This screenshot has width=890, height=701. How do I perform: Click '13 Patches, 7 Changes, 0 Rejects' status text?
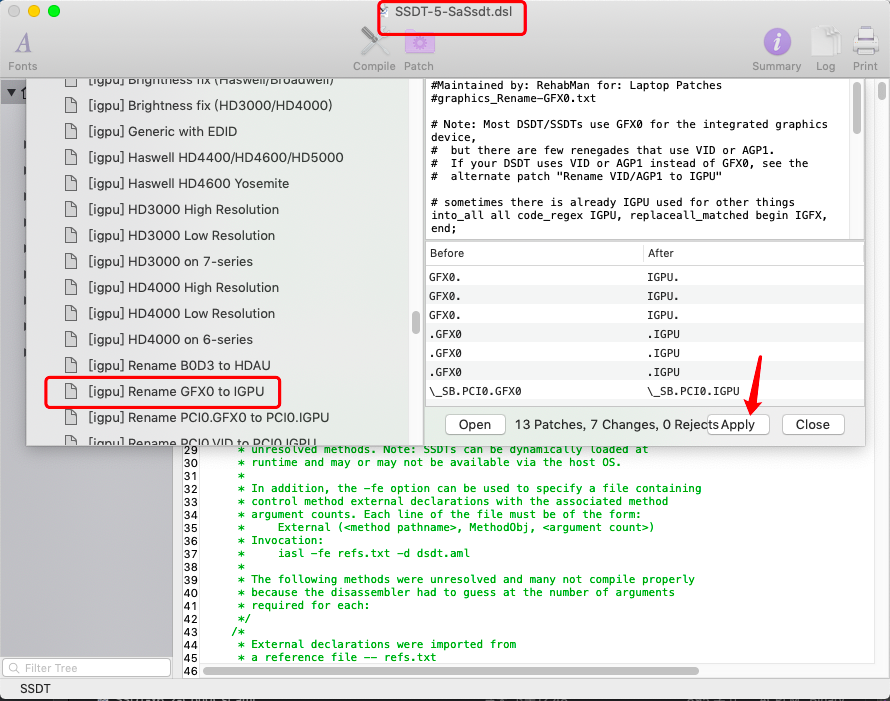pos(617,425)
